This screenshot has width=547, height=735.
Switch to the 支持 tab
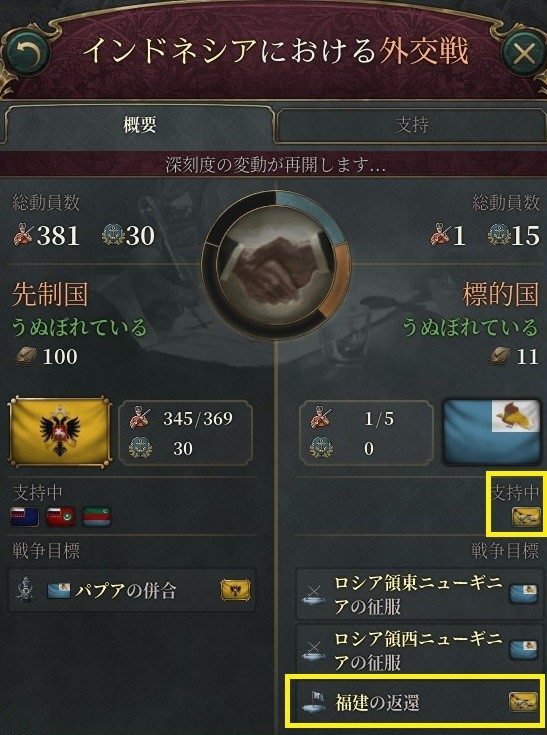(411, 125)
